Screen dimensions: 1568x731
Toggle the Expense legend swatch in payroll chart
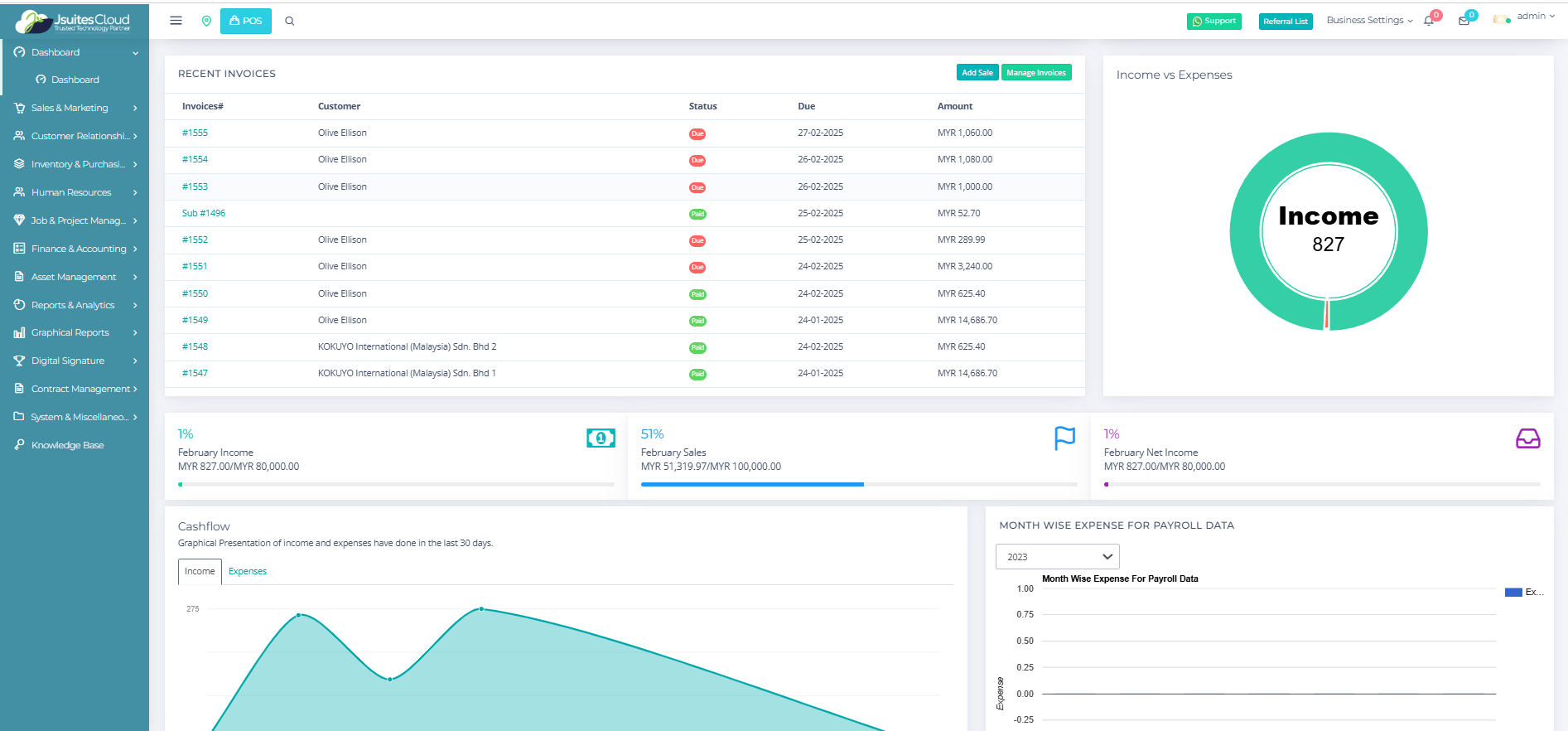point(1513,593)
